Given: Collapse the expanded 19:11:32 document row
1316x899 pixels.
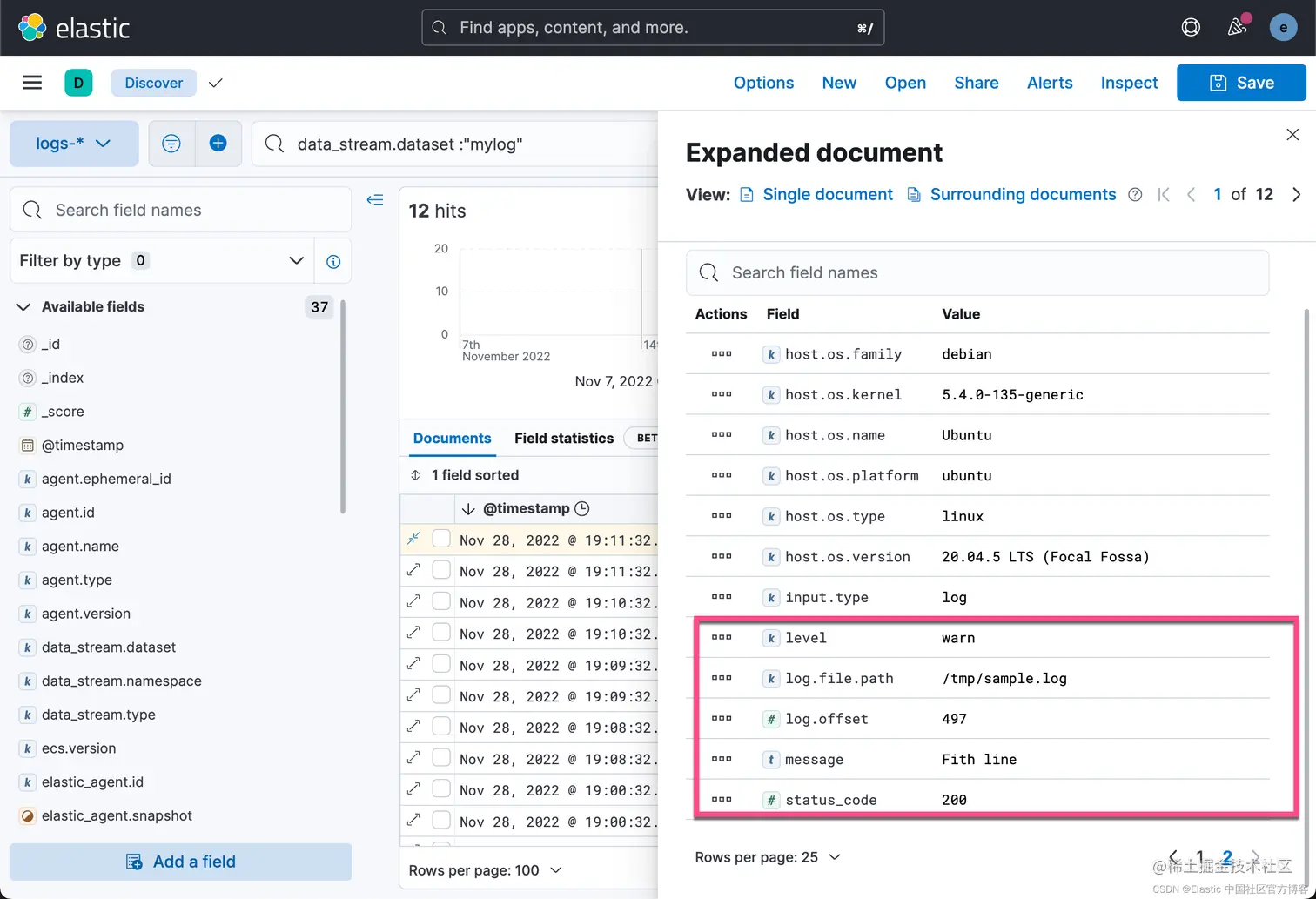Looking at the screenshot, I should click(x=413, y=539).
